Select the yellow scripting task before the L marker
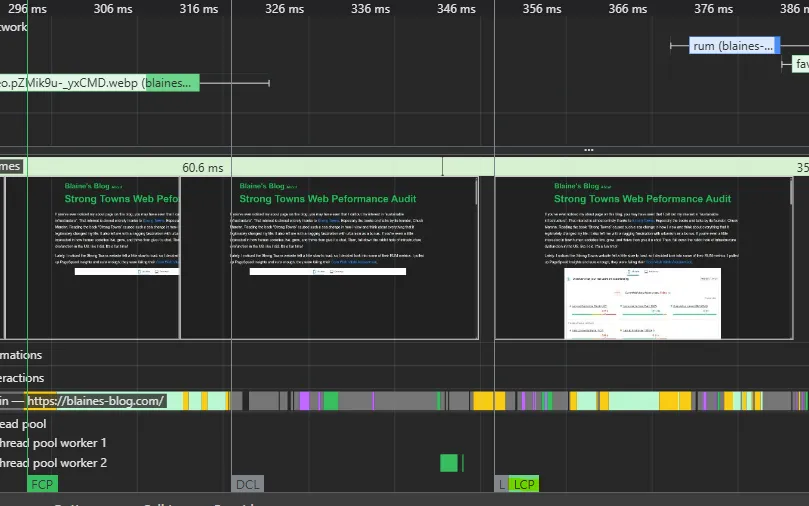809x506 pixels. click(483, 401)
